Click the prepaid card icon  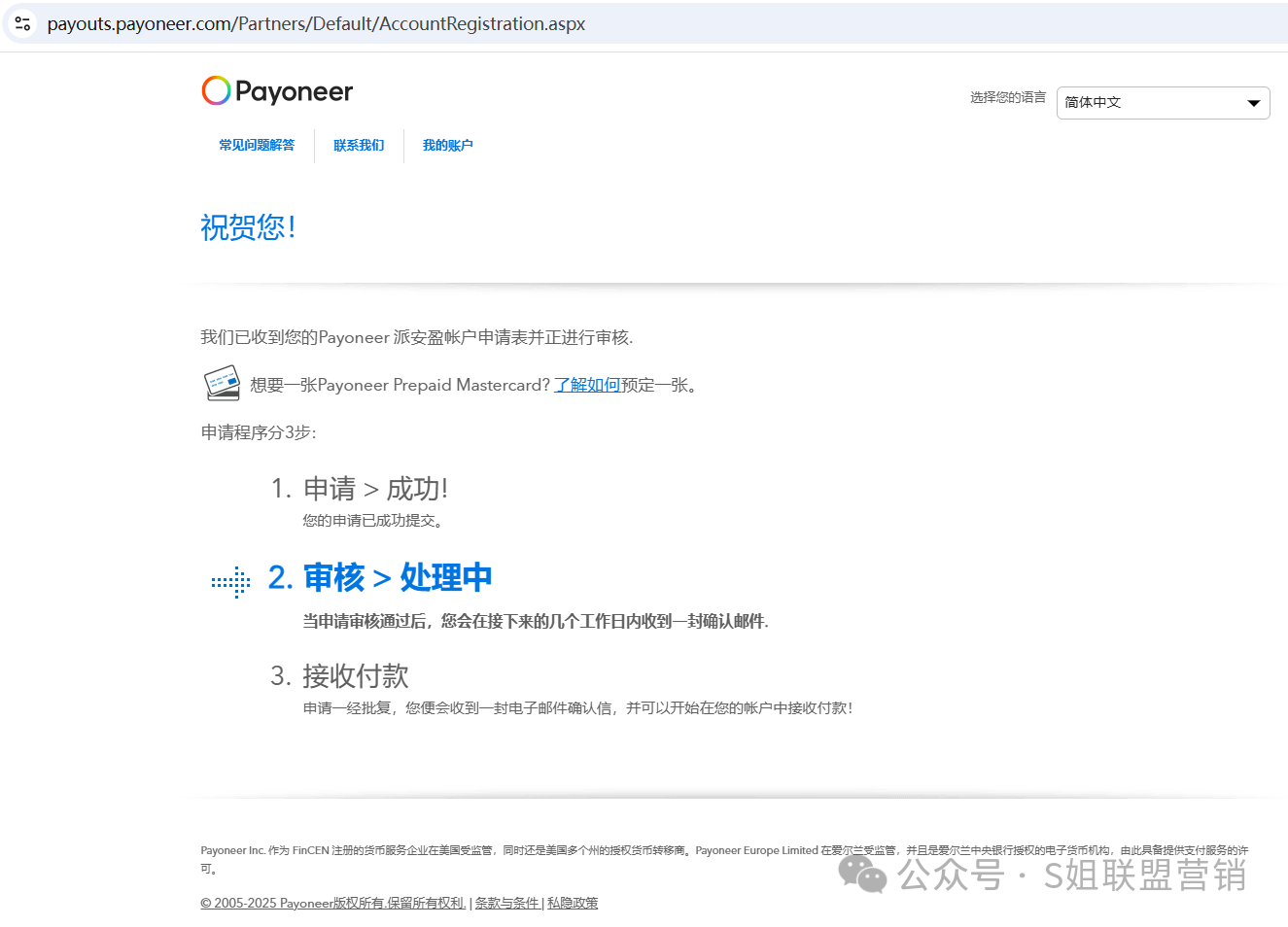[x=223, y=383]
